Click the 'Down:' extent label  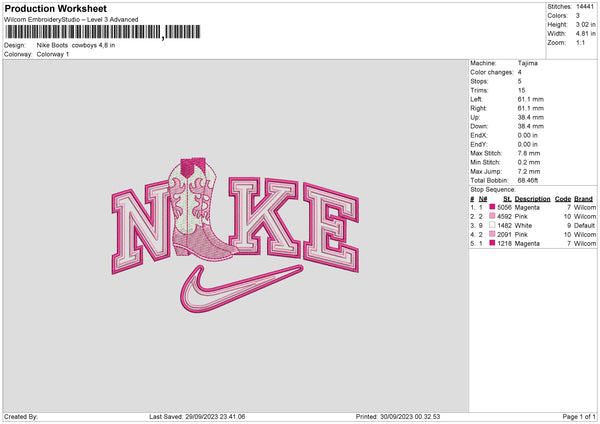pyautogui.click(x=479, y=126)
